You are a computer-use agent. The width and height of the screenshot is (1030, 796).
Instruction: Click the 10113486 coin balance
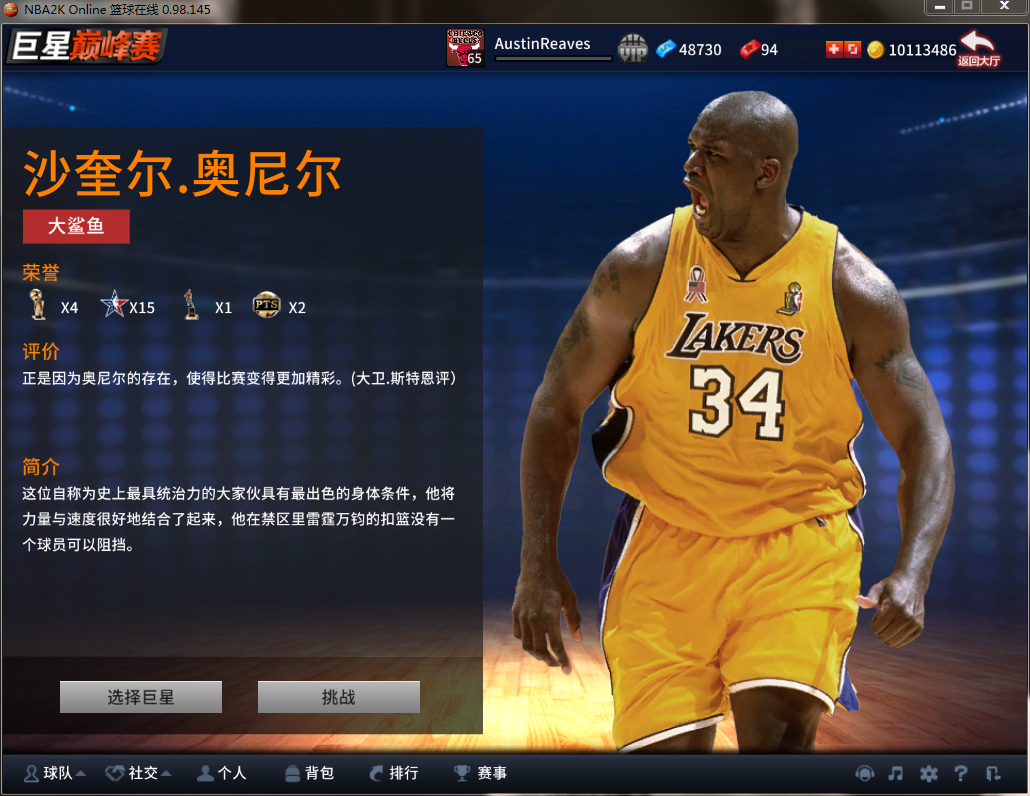click(922, 50)
